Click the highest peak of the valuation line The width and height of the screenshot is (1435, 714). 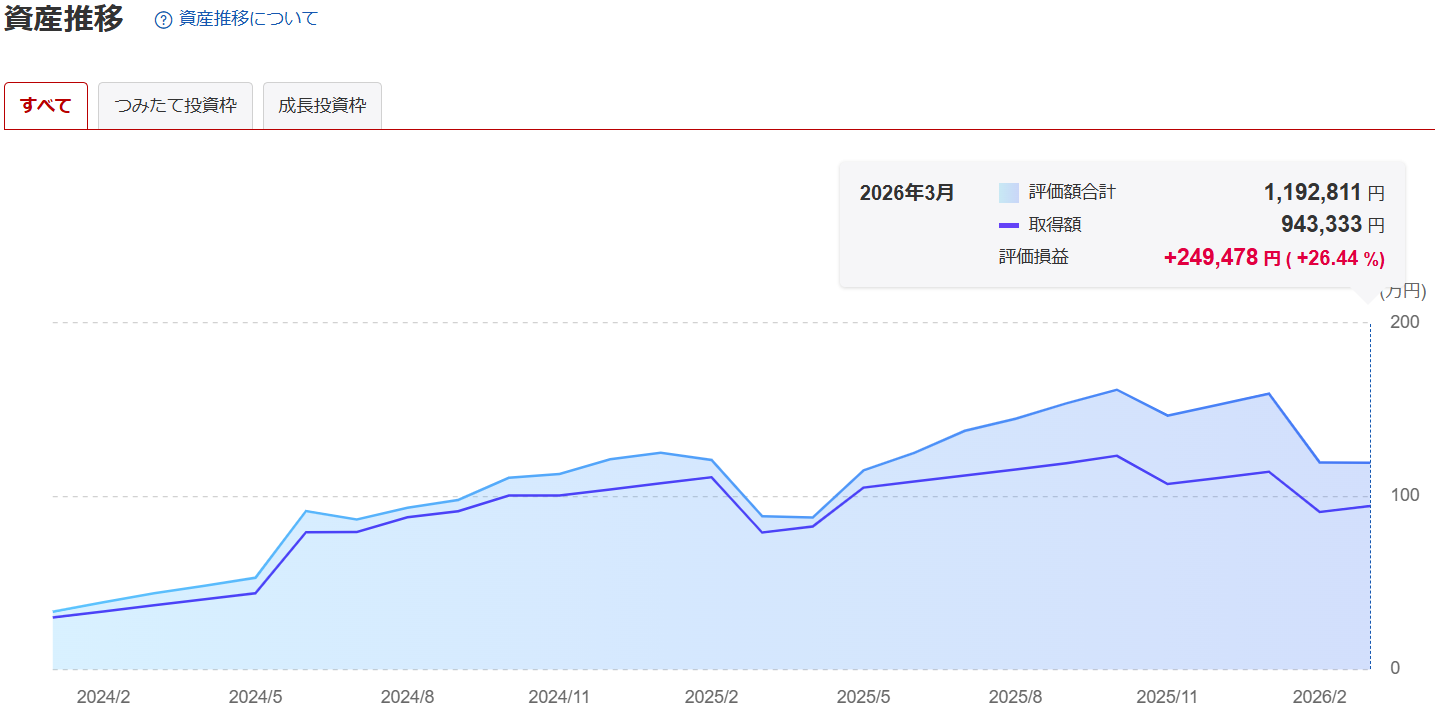pos(1117,390)
